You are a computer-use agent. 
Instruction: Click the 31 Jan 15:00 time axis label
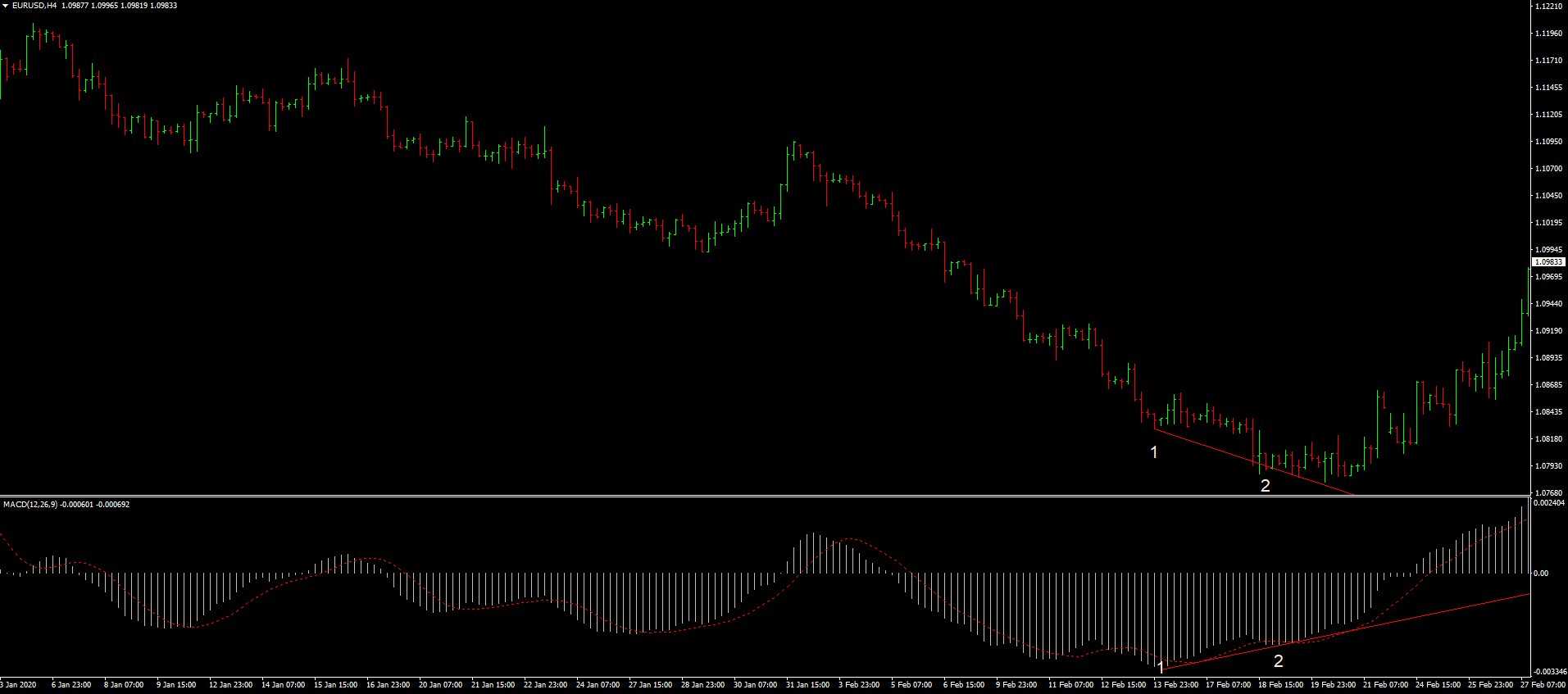click(x=808, y=684)
